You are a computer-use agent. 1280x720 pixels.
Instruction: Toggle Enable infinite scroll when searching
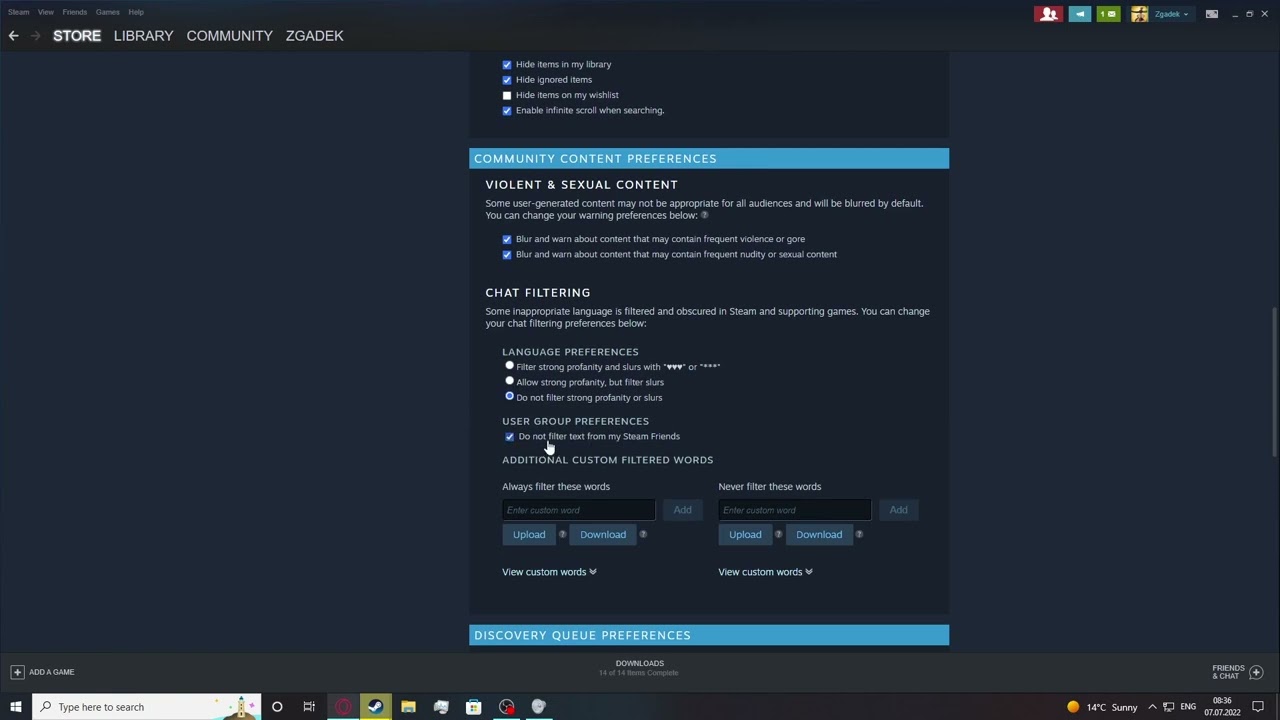tap(507, 111)
